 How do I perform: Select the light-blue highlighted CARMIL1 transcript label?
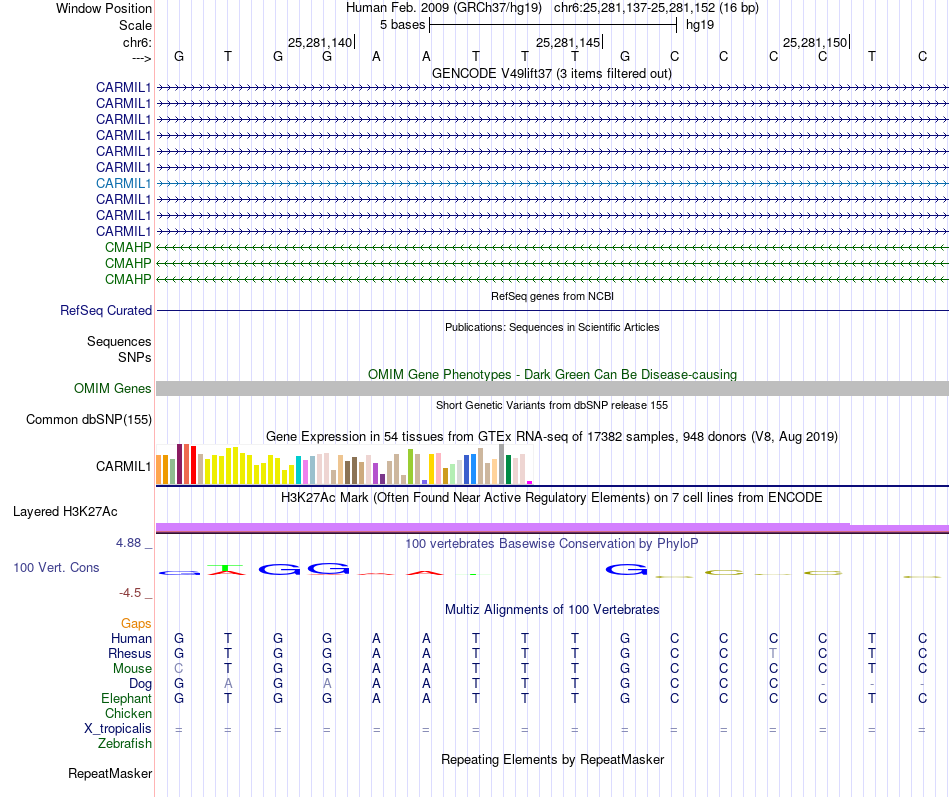123,183
